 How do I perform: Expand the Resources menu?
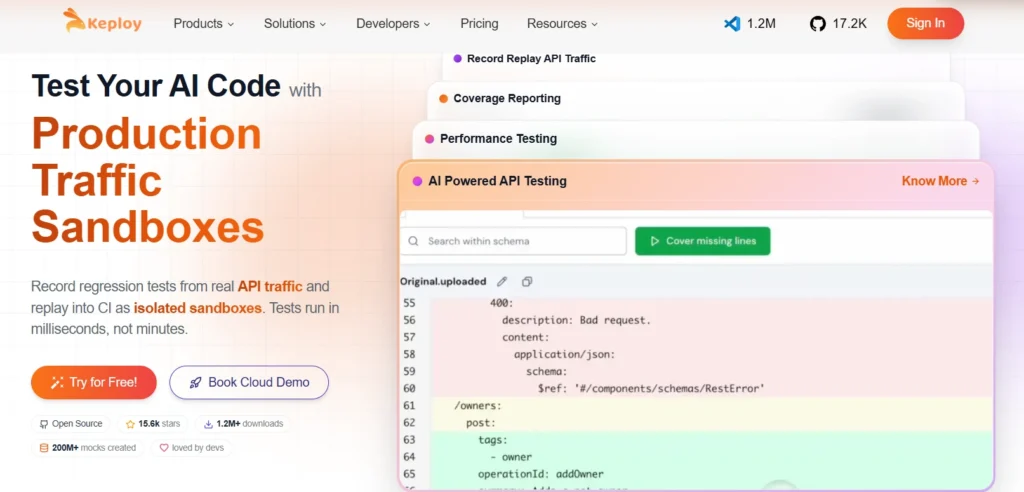(x=562, y=24)
